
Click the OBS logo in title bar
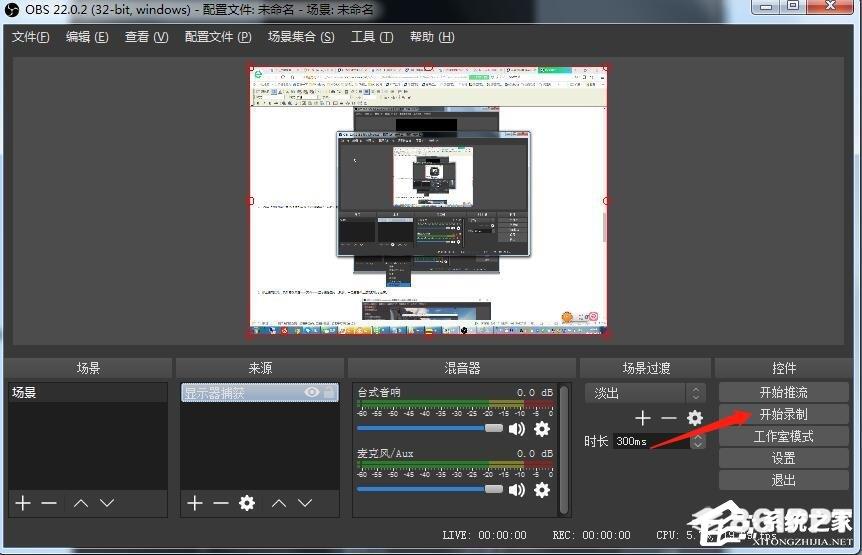(11, 9)
